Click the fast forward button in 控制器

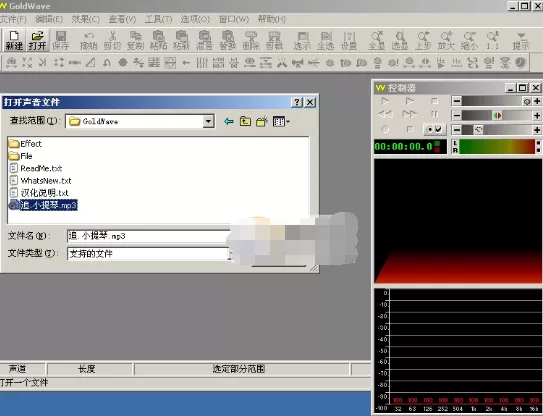click(x=409, y=114)
